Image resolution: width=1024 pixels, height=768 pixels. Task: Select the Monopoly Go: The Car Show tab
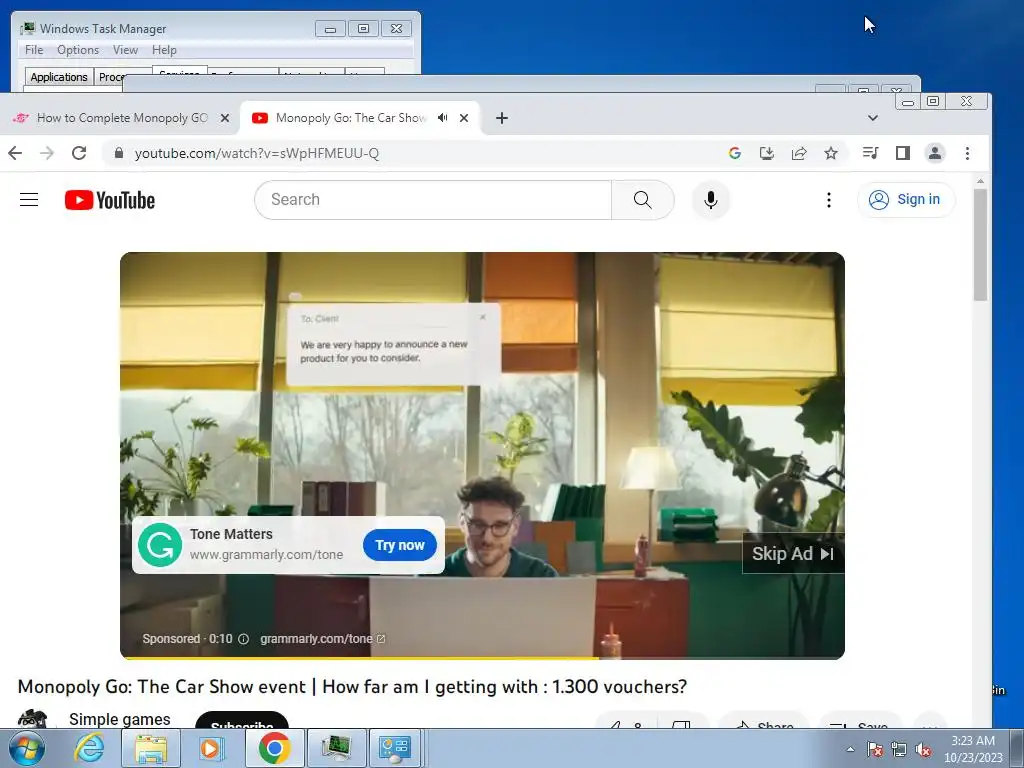(350, 118)
